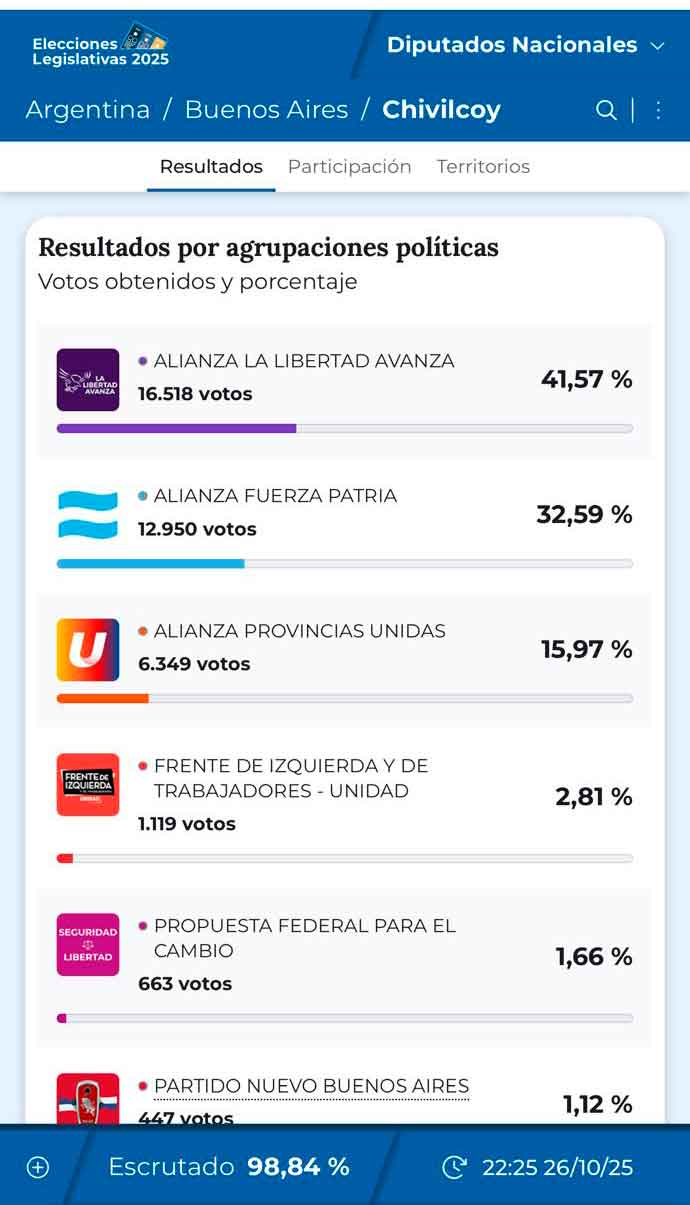Select the Resultados tab
The height and width of the screenshot is (1205, 690).
pos(211,167)
